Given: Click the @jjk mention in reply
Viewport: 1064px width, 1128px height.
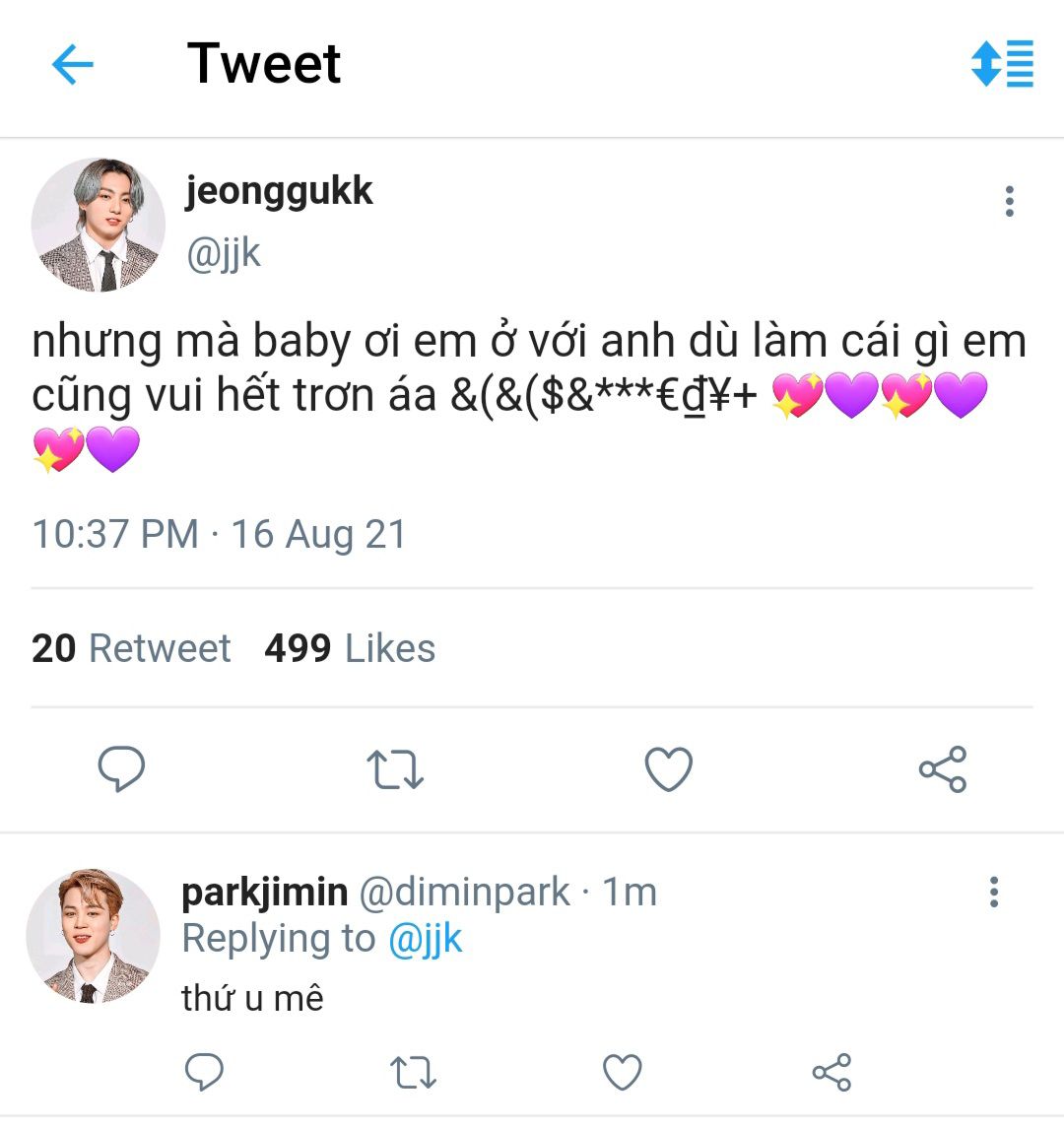Looking at the screenshot, I should 425,939.
